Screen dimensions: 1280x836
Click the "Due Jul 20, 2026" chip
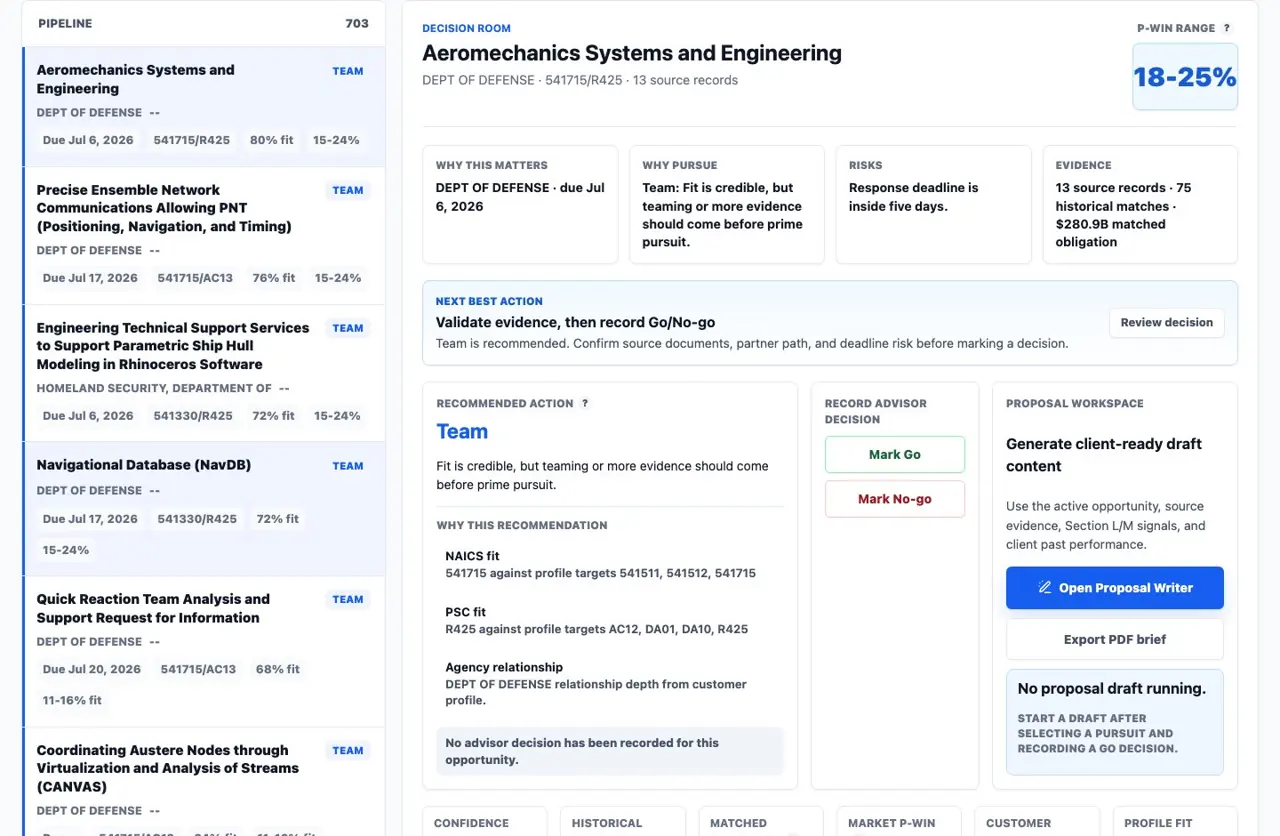click(92, 669)
